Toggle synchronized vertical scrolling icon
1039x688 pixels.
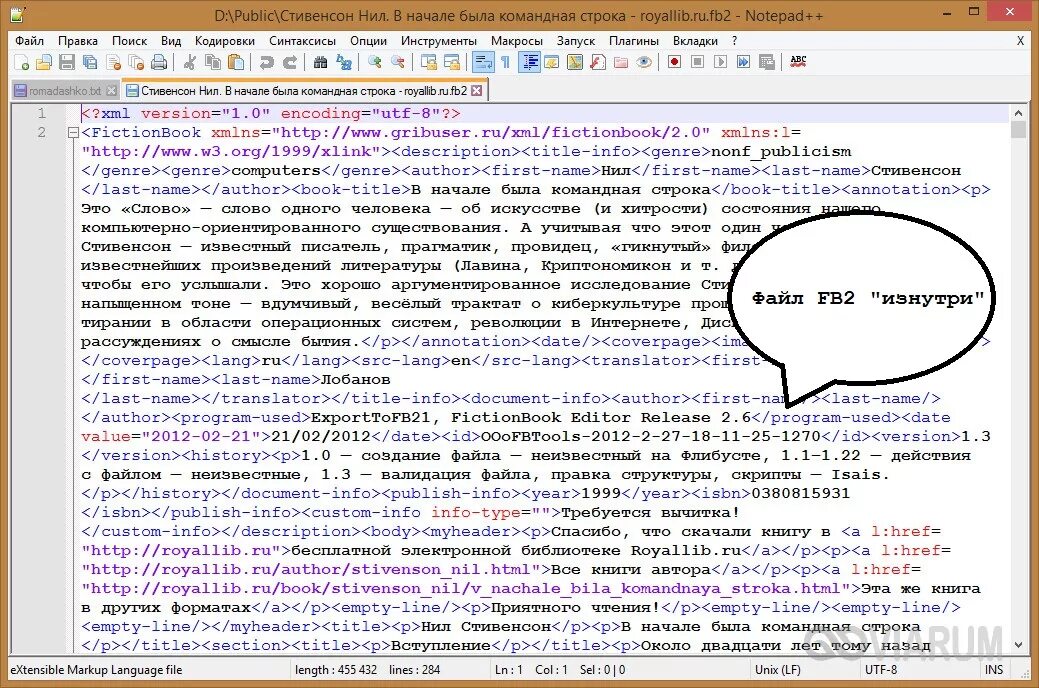tap(429, 62)
